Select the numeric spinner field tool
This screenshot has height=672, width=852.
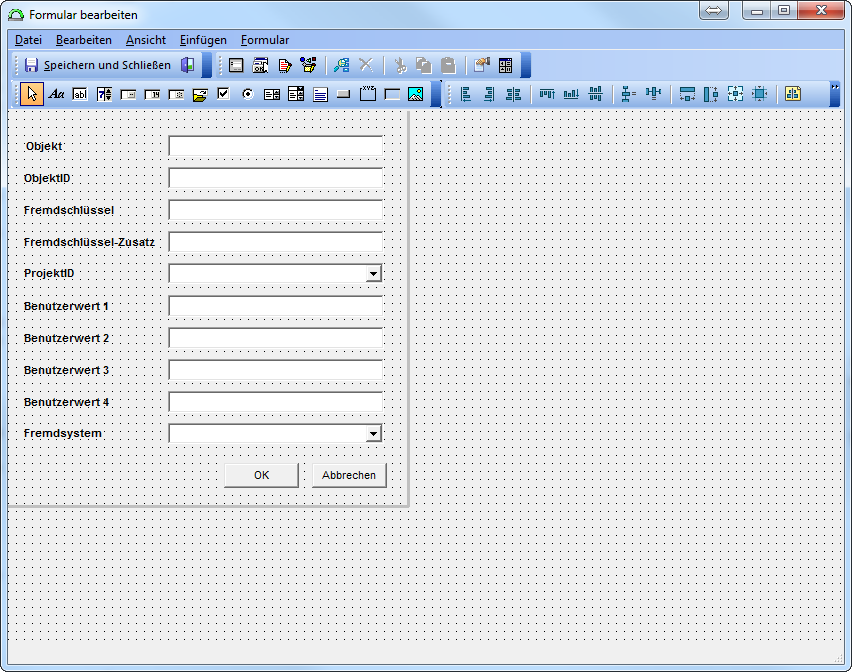(104, 94)
